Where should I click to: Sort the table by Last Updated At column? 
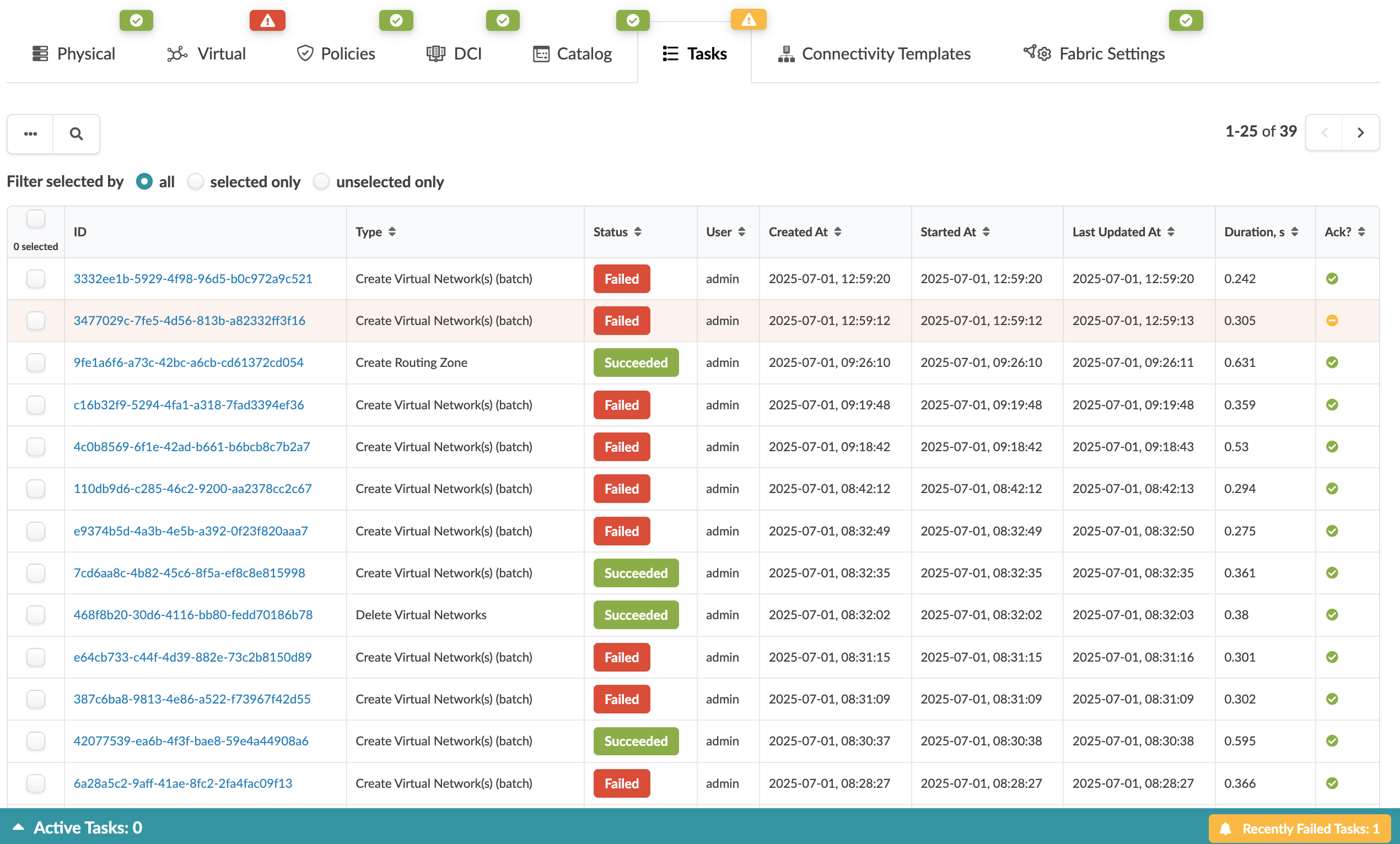coord(1171,232)
